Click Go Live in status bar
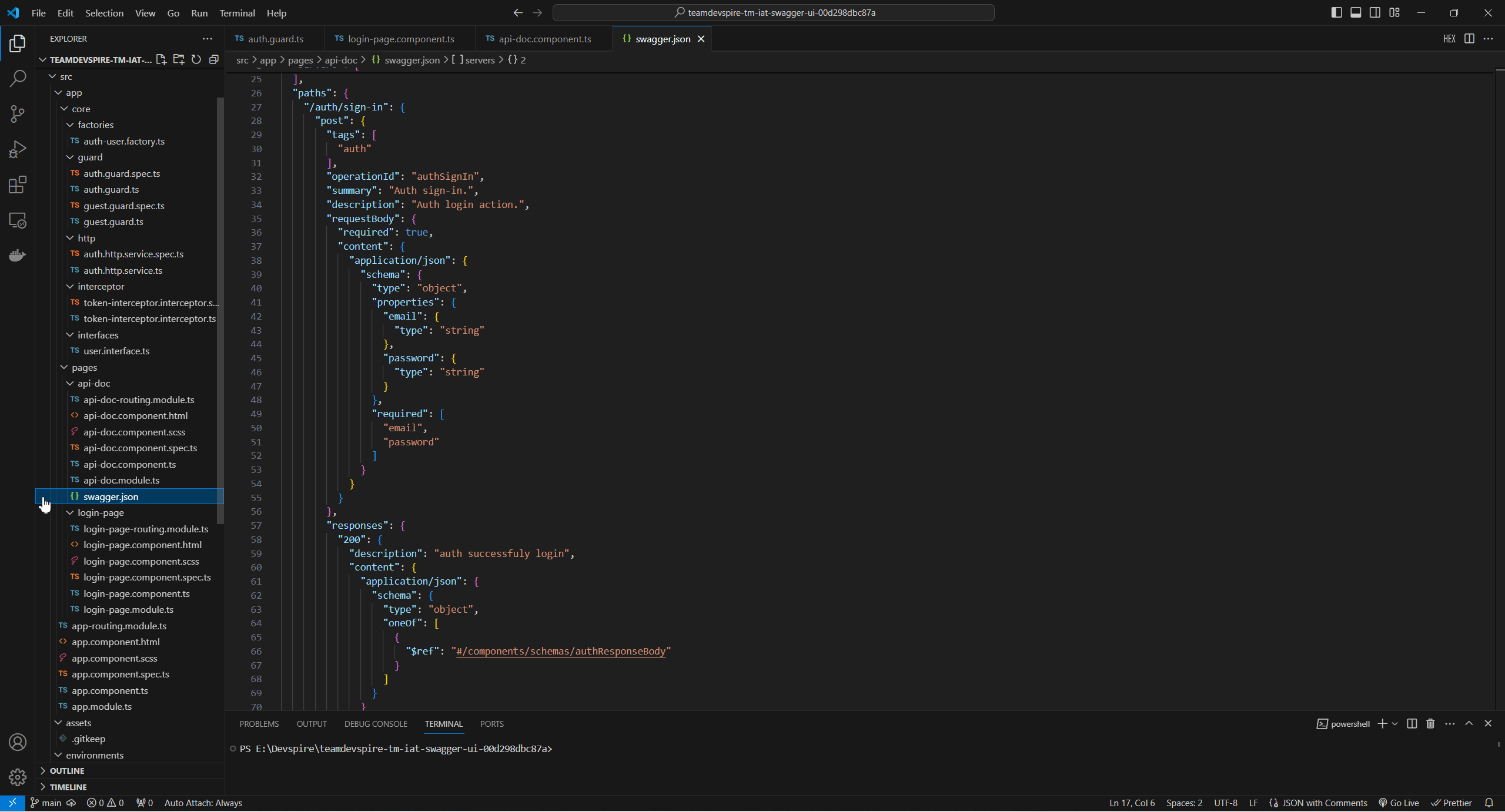 pos(1399,803)
